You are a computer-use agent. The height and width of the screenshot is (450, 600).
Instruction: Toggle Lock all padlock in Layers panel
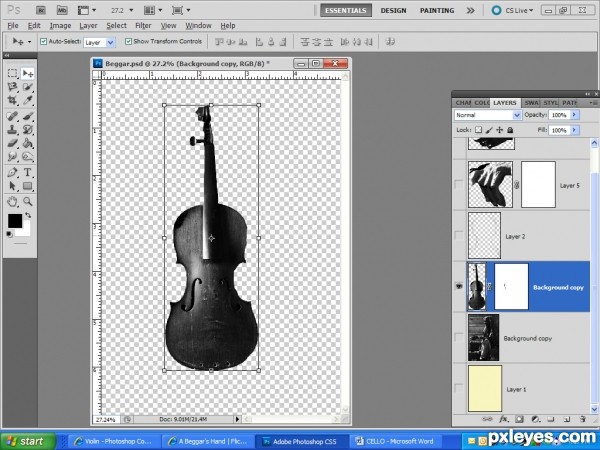tap(510, 130)
